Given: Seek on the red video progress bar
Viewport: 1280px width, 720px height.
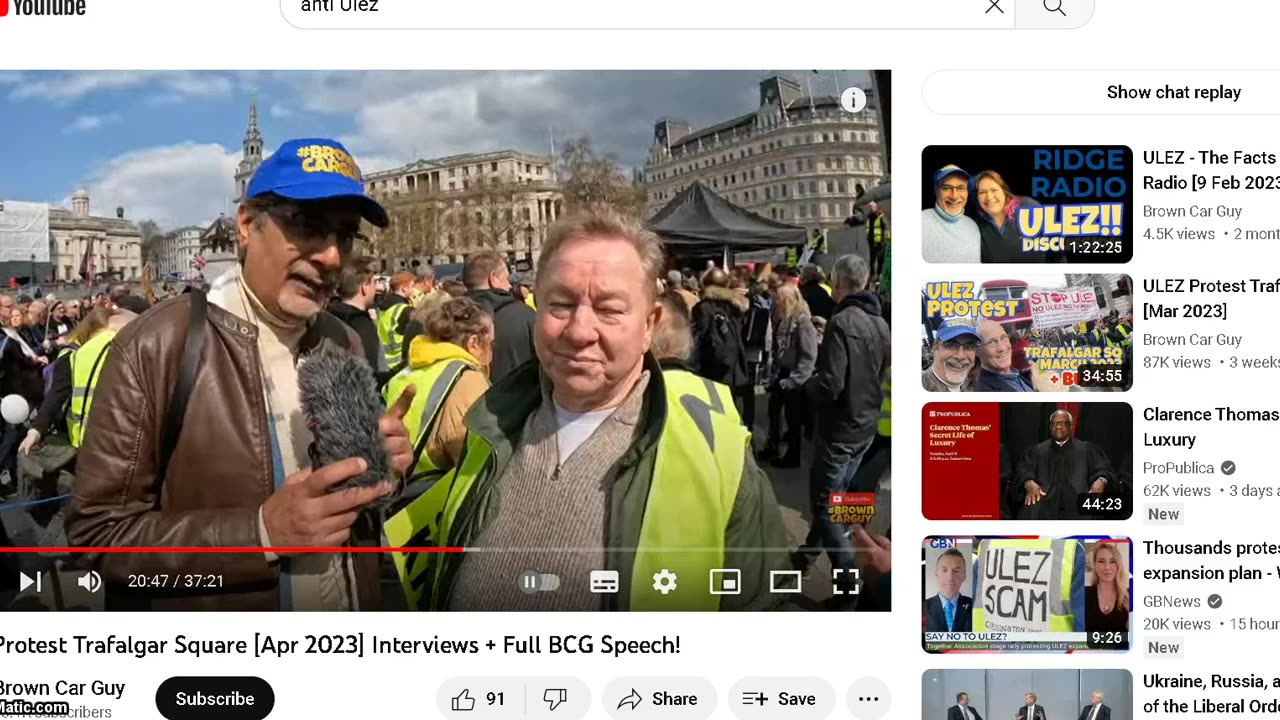Looking at the screenshot, I should tap(445, 549).
